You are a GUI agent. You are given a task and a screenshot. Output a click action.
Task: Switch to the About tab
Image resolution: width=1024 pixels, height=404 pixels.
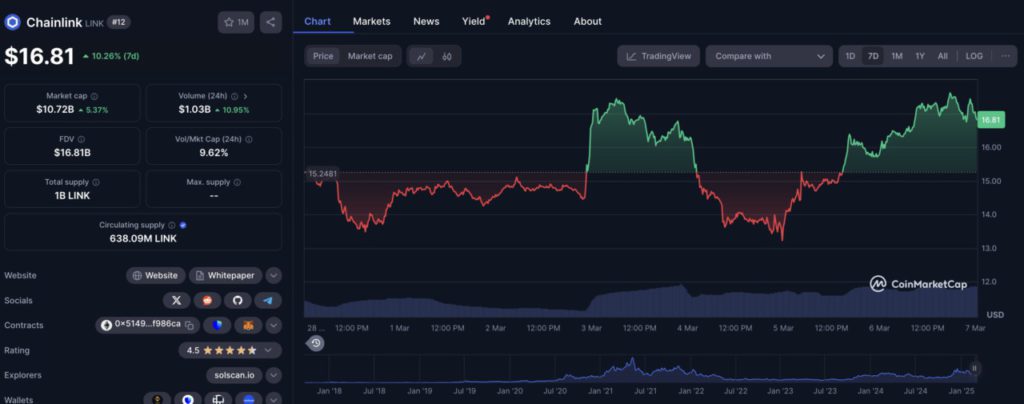tap(588, 22)
